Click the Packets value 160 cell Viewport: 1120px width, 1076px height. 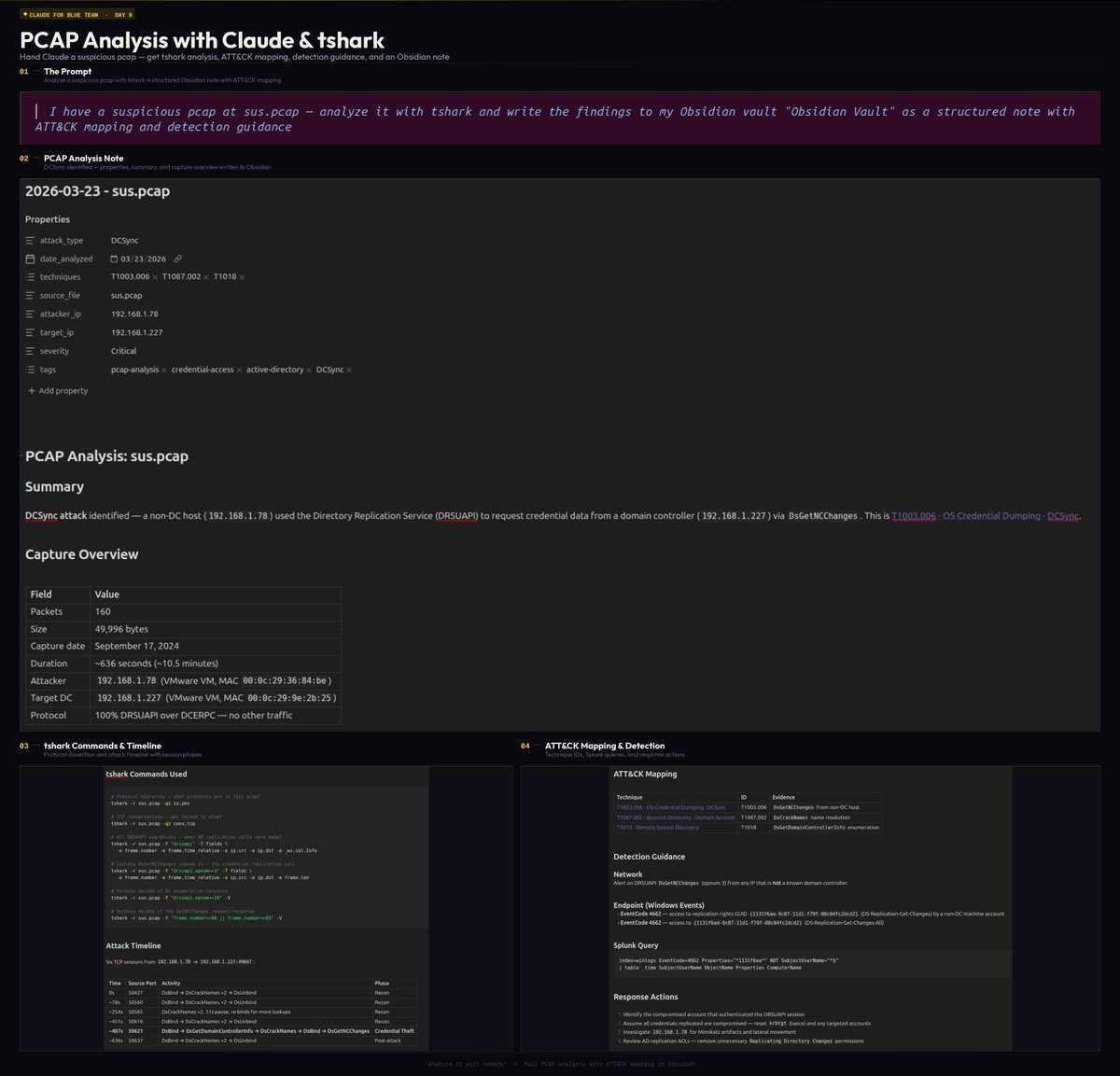pyautogui.click(x=216, y=612)
